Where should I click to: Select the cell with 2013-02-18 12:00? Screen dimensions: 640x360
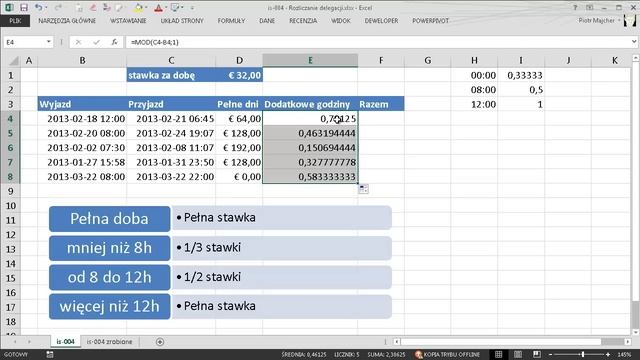tap(82, 119)
